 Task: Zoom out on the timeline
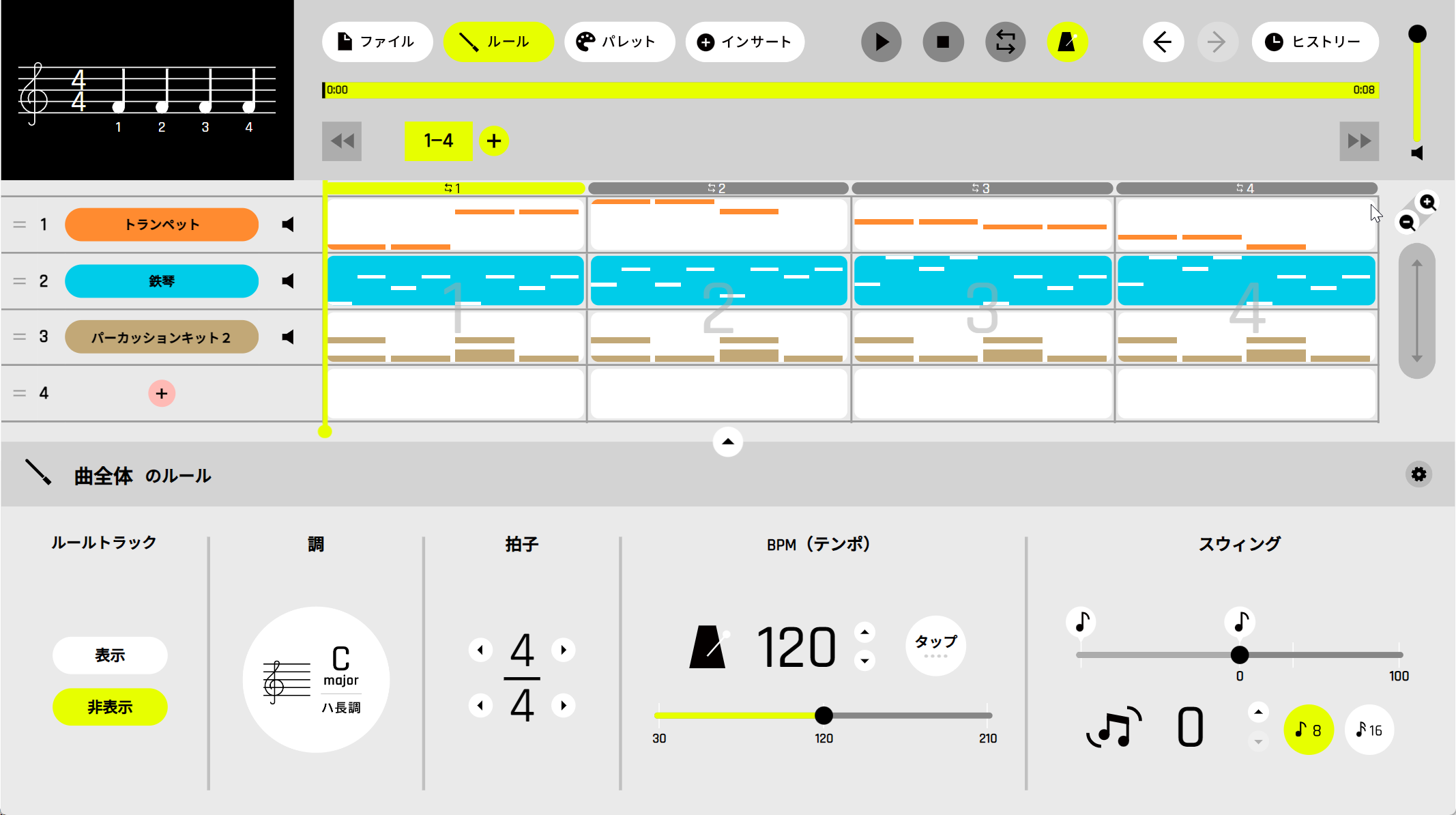[1407, 223]
